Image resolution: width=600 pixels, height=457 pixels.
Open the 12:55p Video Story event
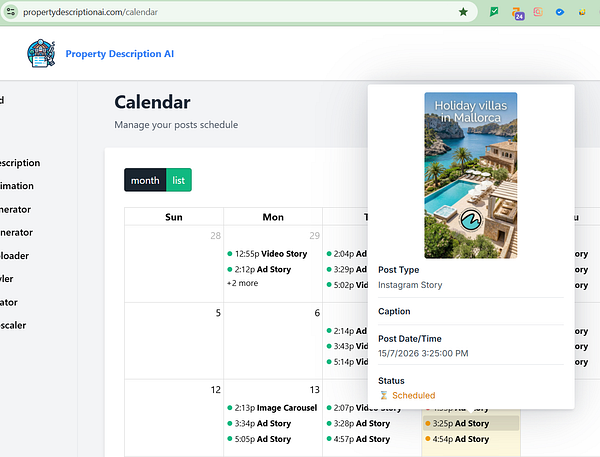tap(267, 254)
